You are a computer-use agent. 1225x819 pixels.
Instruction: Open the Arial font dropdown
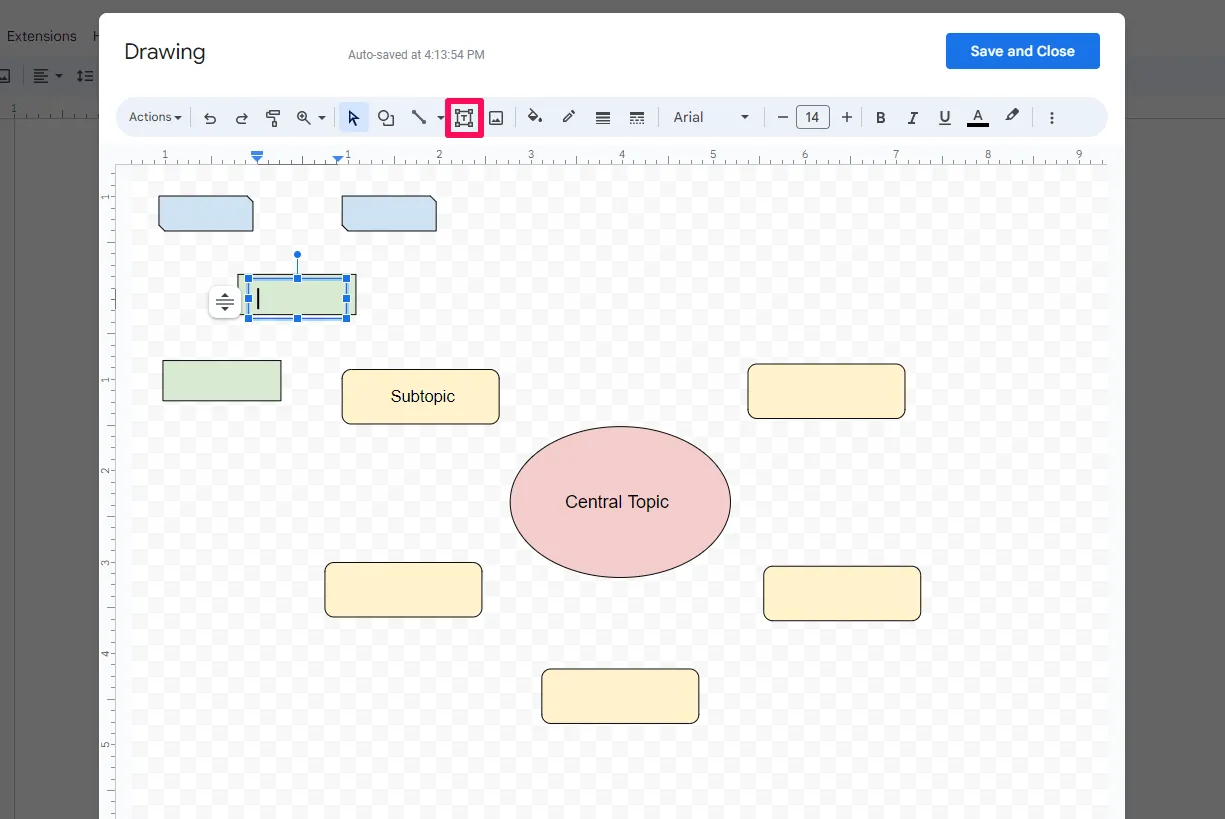(x=710, y=117)
